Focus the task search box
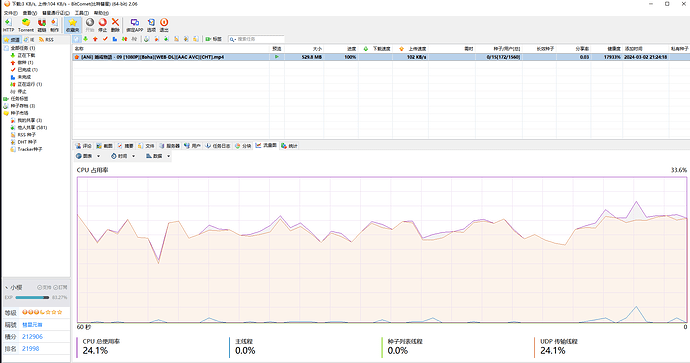 coord(256,39)
